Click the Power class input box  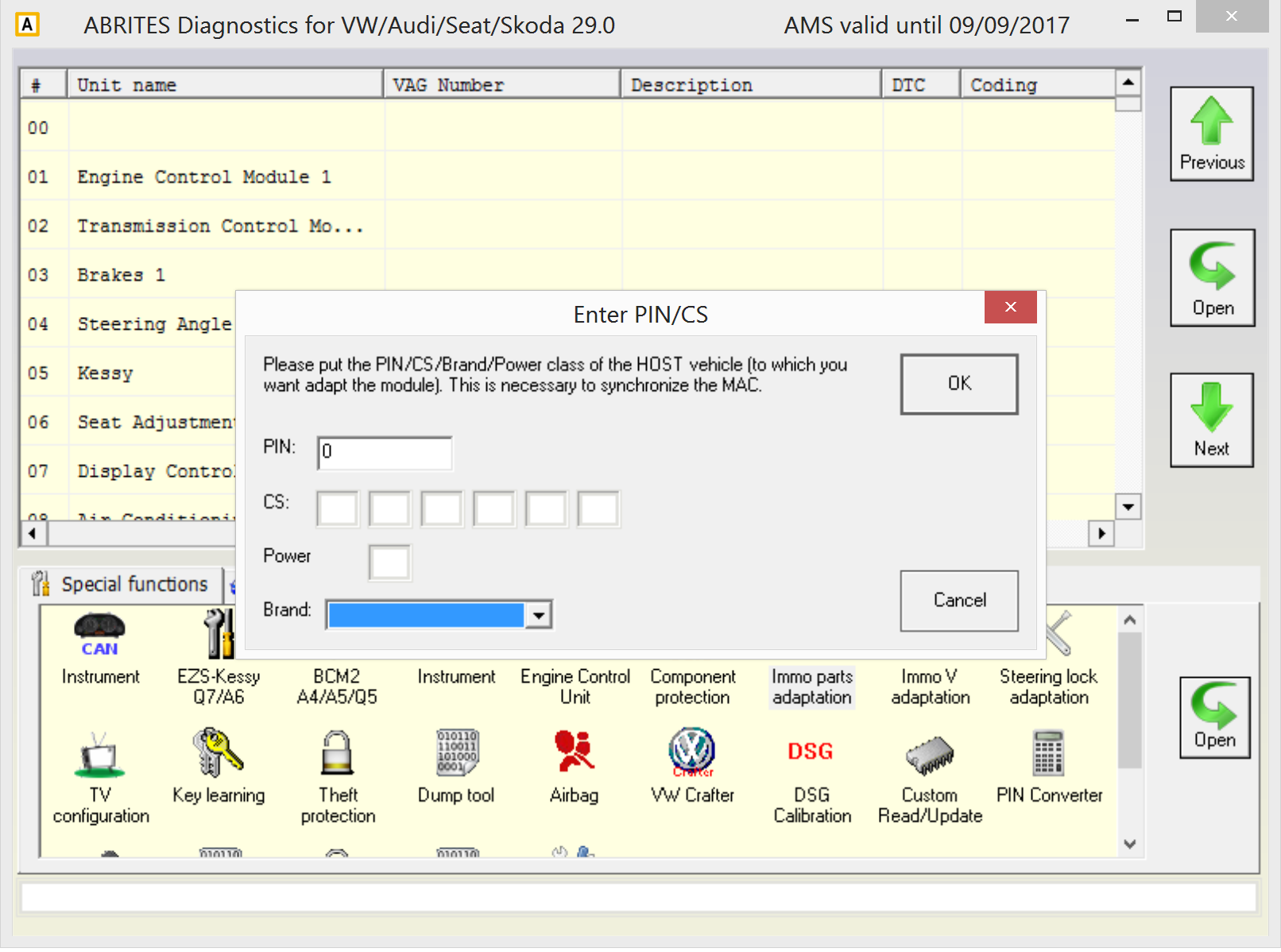390,563
